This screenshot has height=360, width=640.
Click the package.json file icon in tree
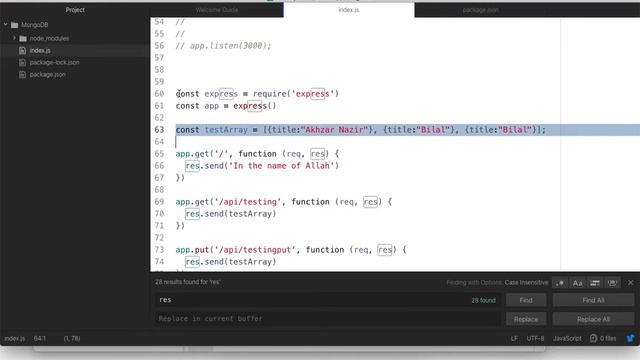[x=22, y=75]
